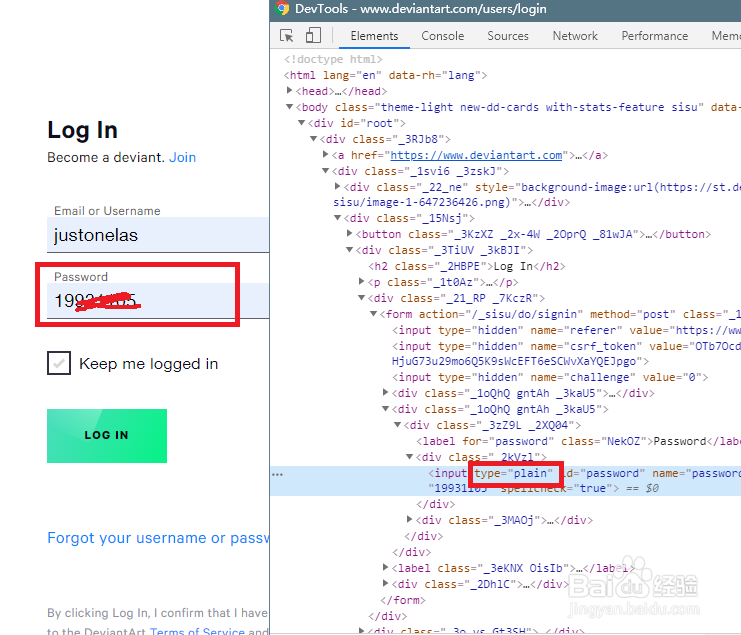Select the label for="password" line
This screenshot has height=635, width=741.
coord(578,441)
